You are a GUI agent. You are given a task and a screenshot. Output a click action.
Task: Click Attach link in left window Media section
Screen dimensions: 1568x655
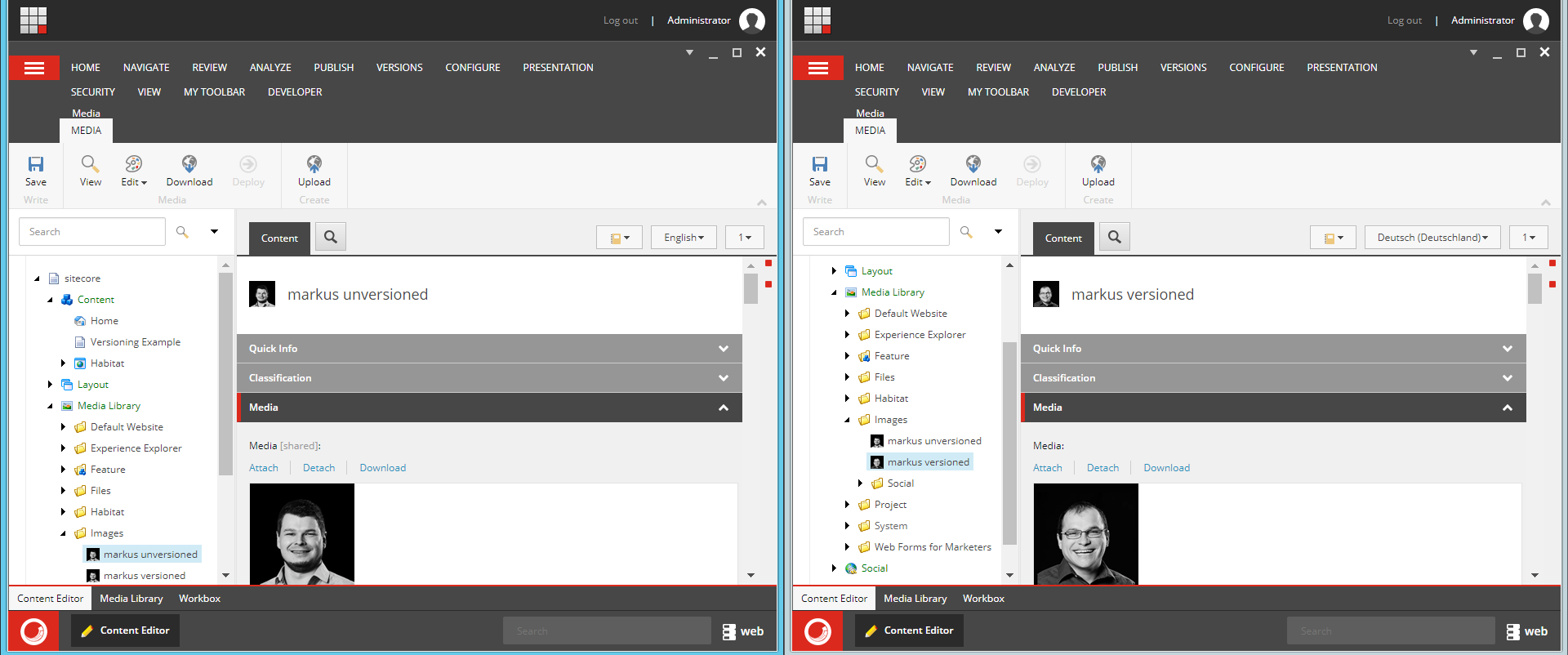coord(264,468)
